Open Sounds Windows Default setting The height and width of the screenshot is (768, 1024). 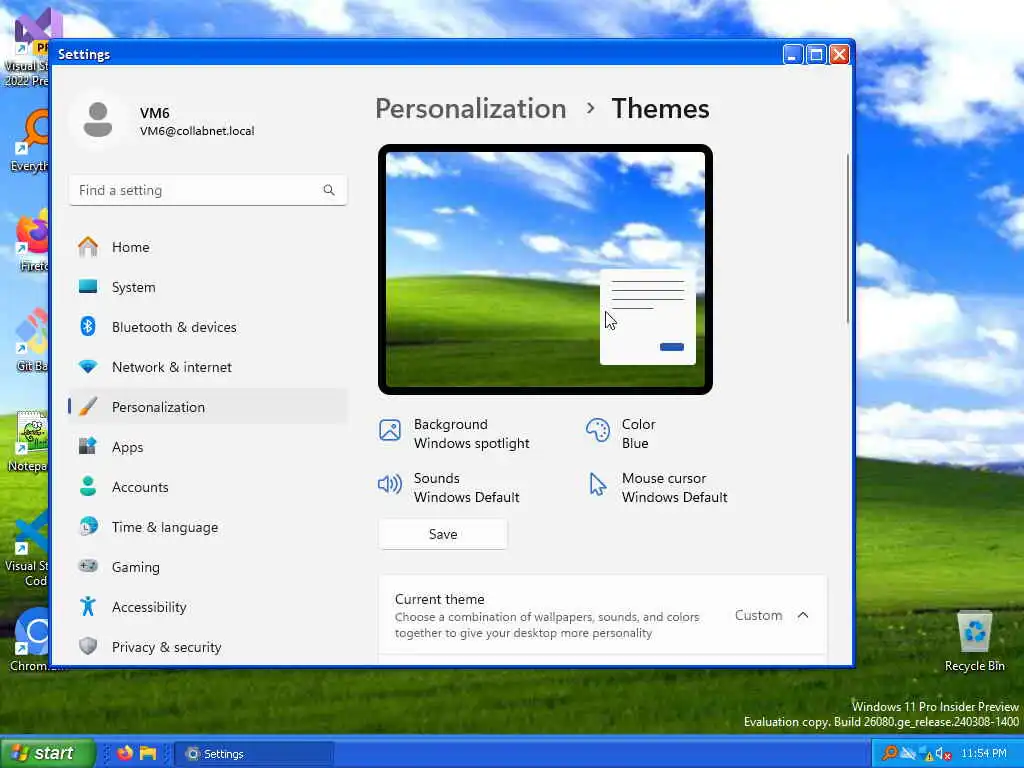click(449, 487)
